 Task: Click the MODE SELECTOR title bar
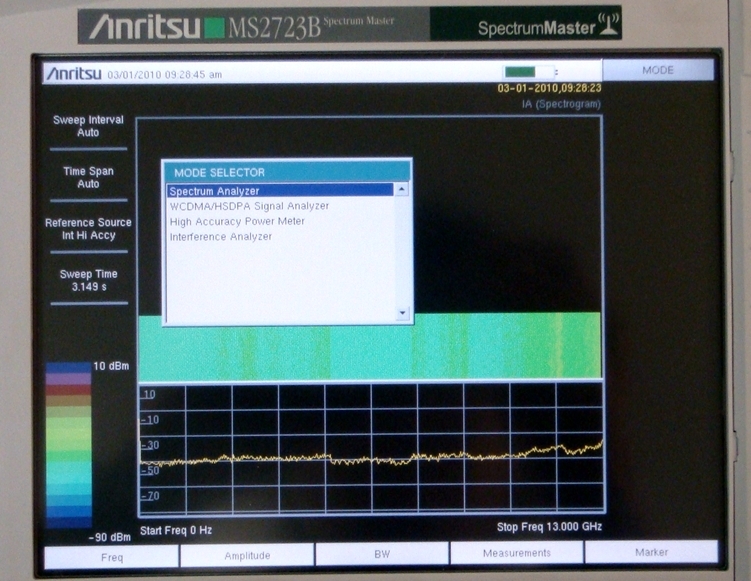(x=287, y=172)
